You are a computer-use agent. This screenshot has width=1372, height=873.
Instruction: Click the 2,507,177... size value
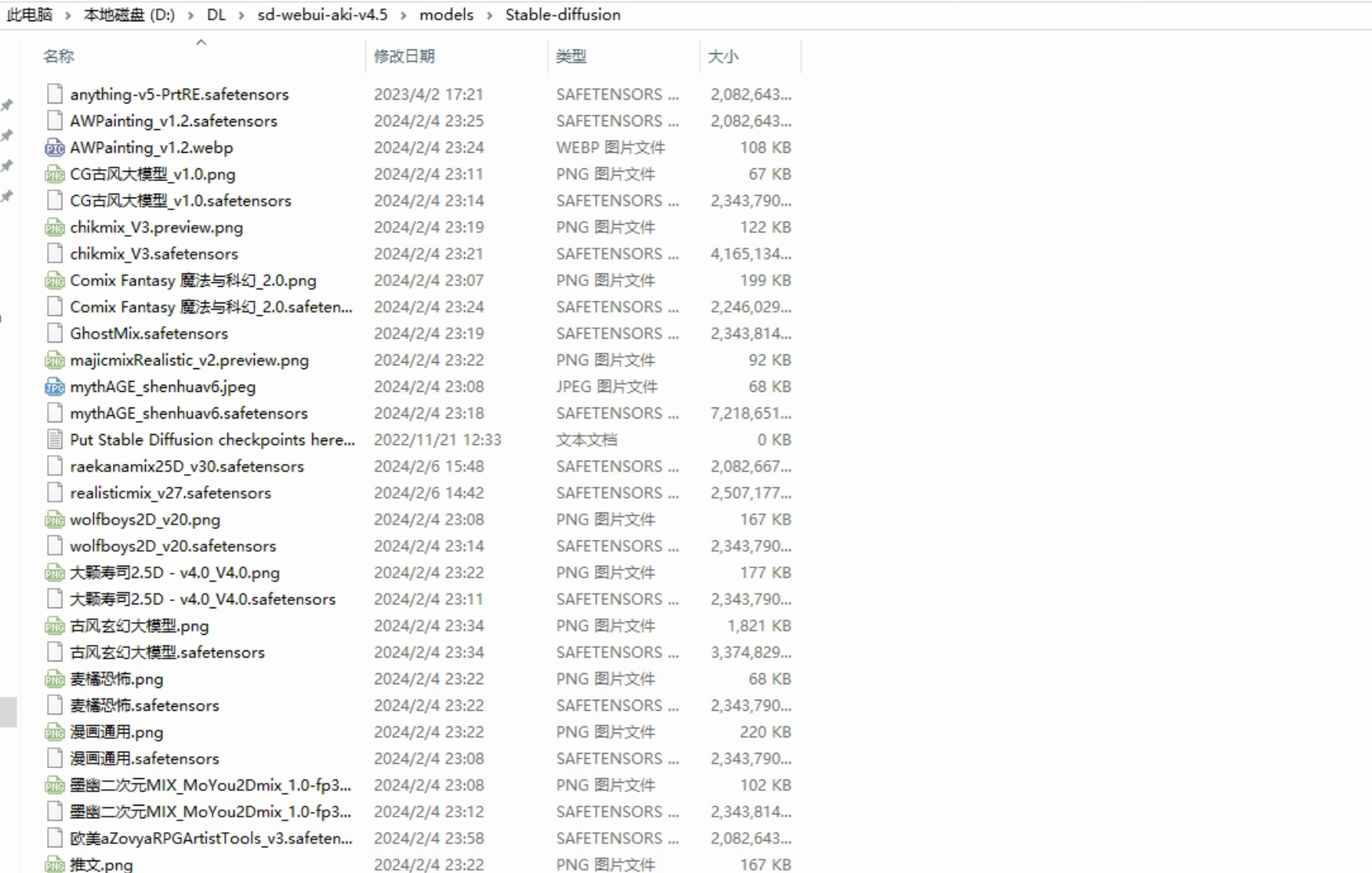(x=751, y=493)
